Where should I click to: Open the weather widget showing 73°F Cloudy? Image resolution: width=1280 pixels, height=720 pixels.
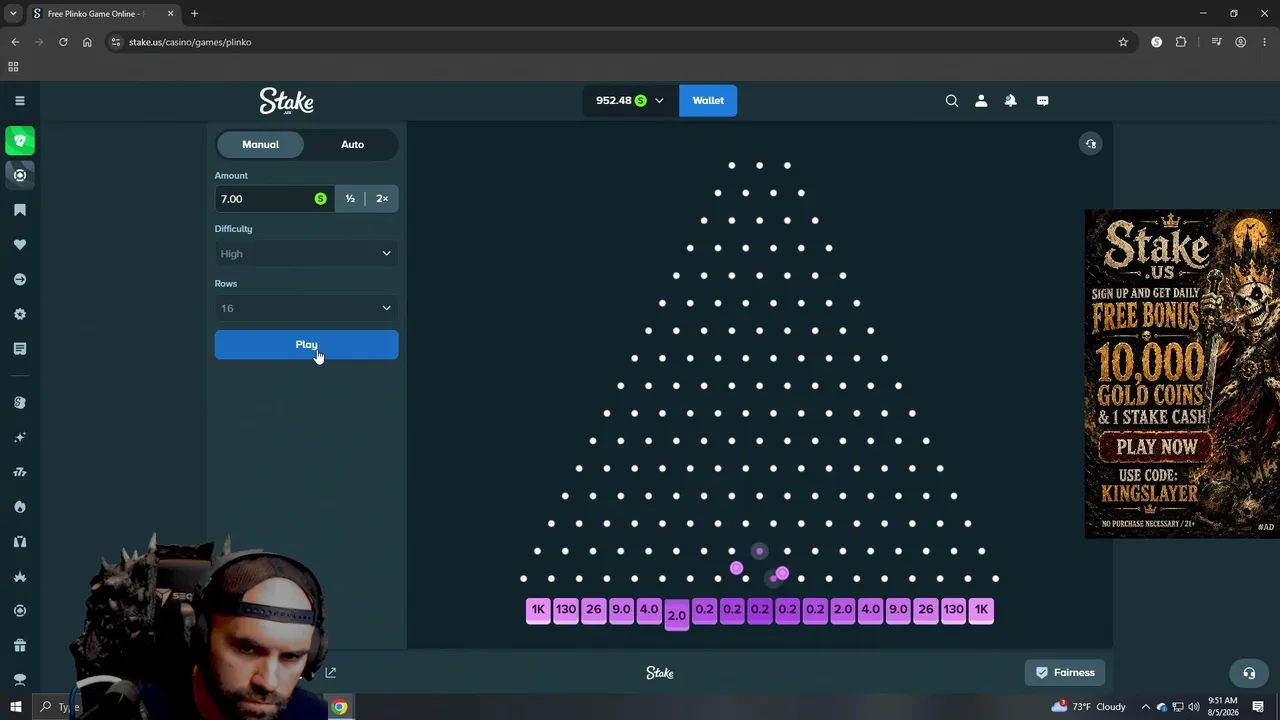point(1088,707)
